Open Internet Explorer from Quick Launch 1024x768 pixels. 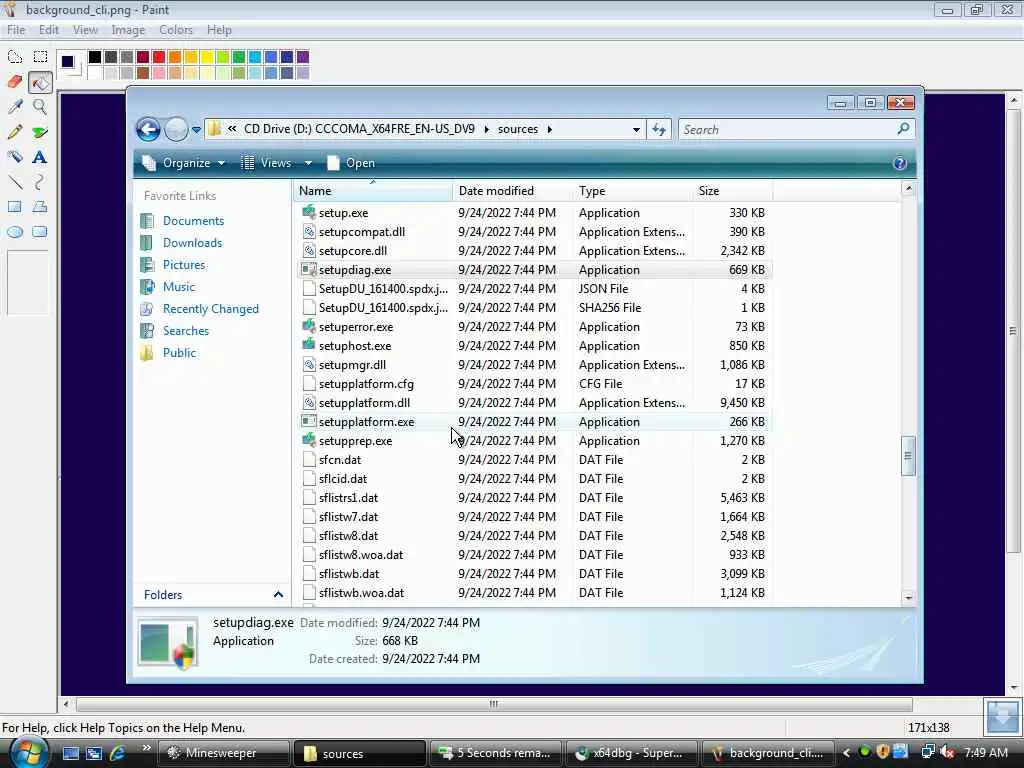tap(118, 753)
